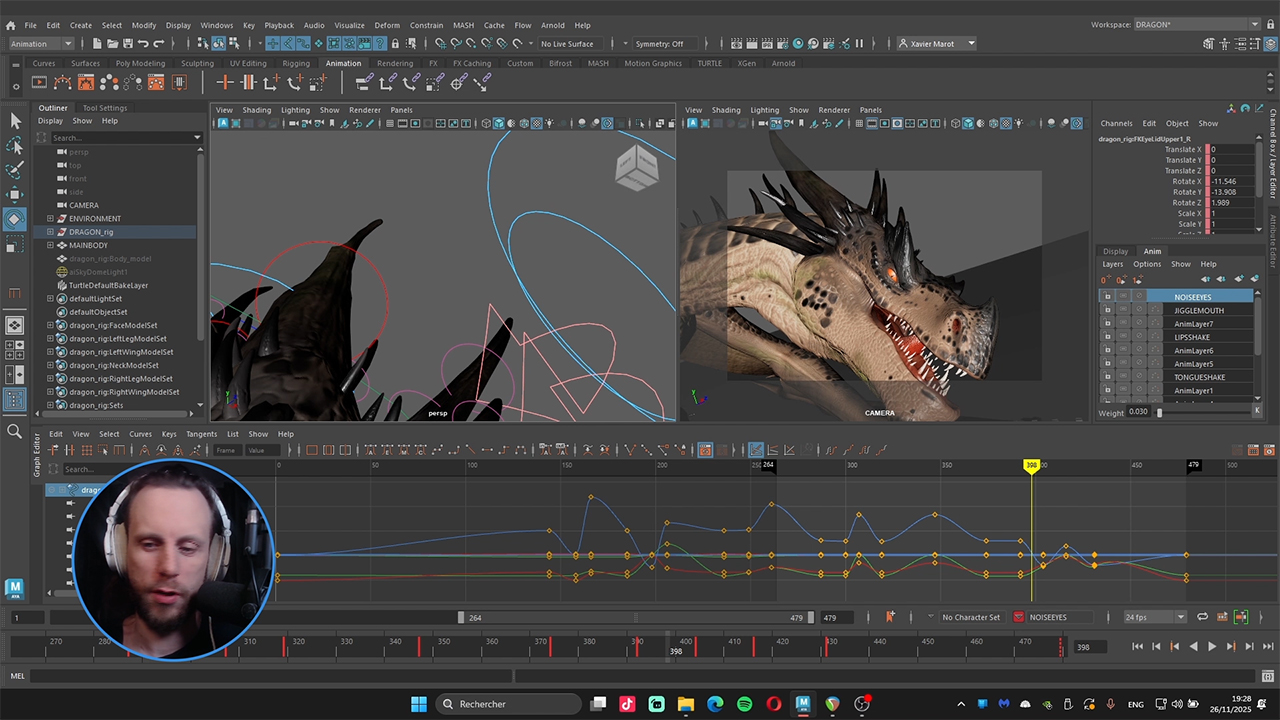
Task: Expand DRAGON_rig node in Outliner
Action: (50, 232)
